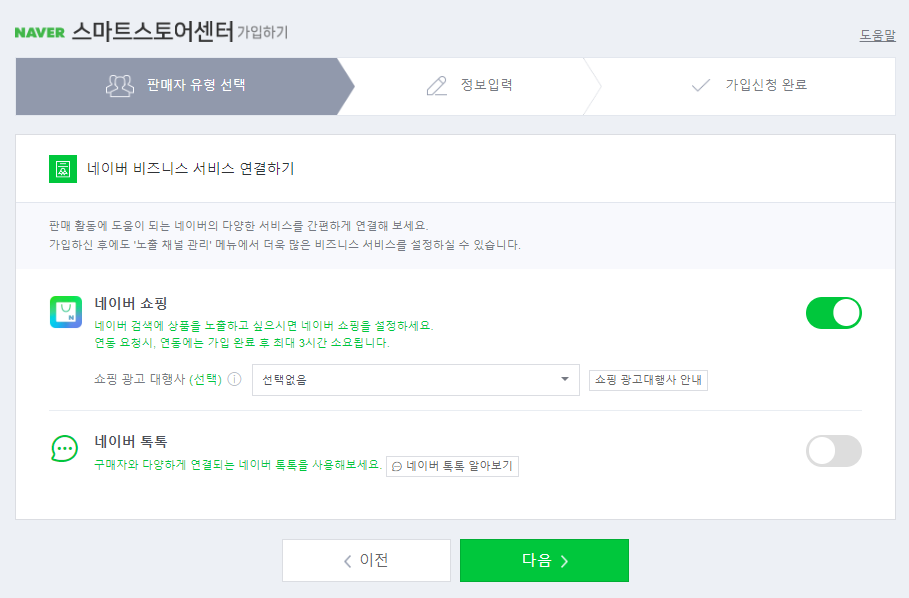Image resolution: width=909 pixels, height=598 pixels.
Task: Click the sellers group icon in step one
Action: pyautogui.click(x=119, y=86)
